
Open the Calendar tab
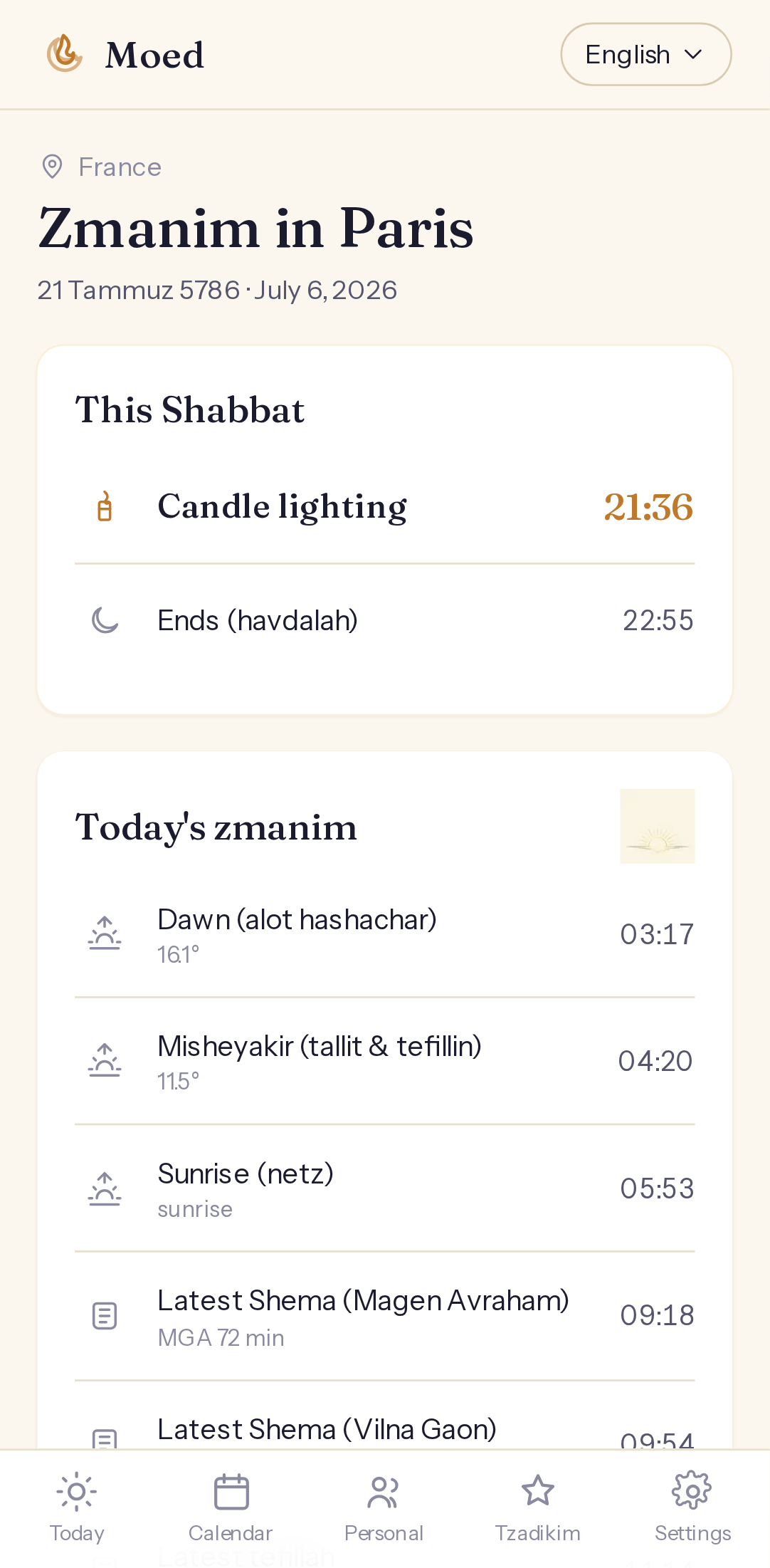(x=231, y=1507)
